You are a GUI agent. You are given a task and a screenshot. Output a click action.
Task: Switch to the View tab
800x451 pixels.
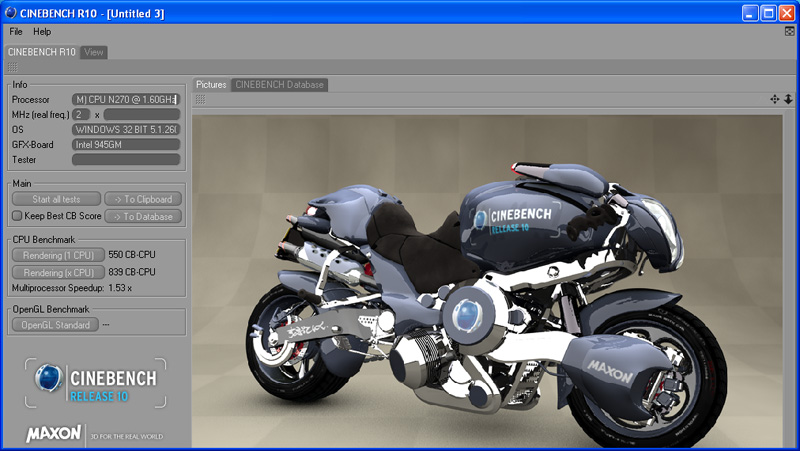[x=94, y=52]
